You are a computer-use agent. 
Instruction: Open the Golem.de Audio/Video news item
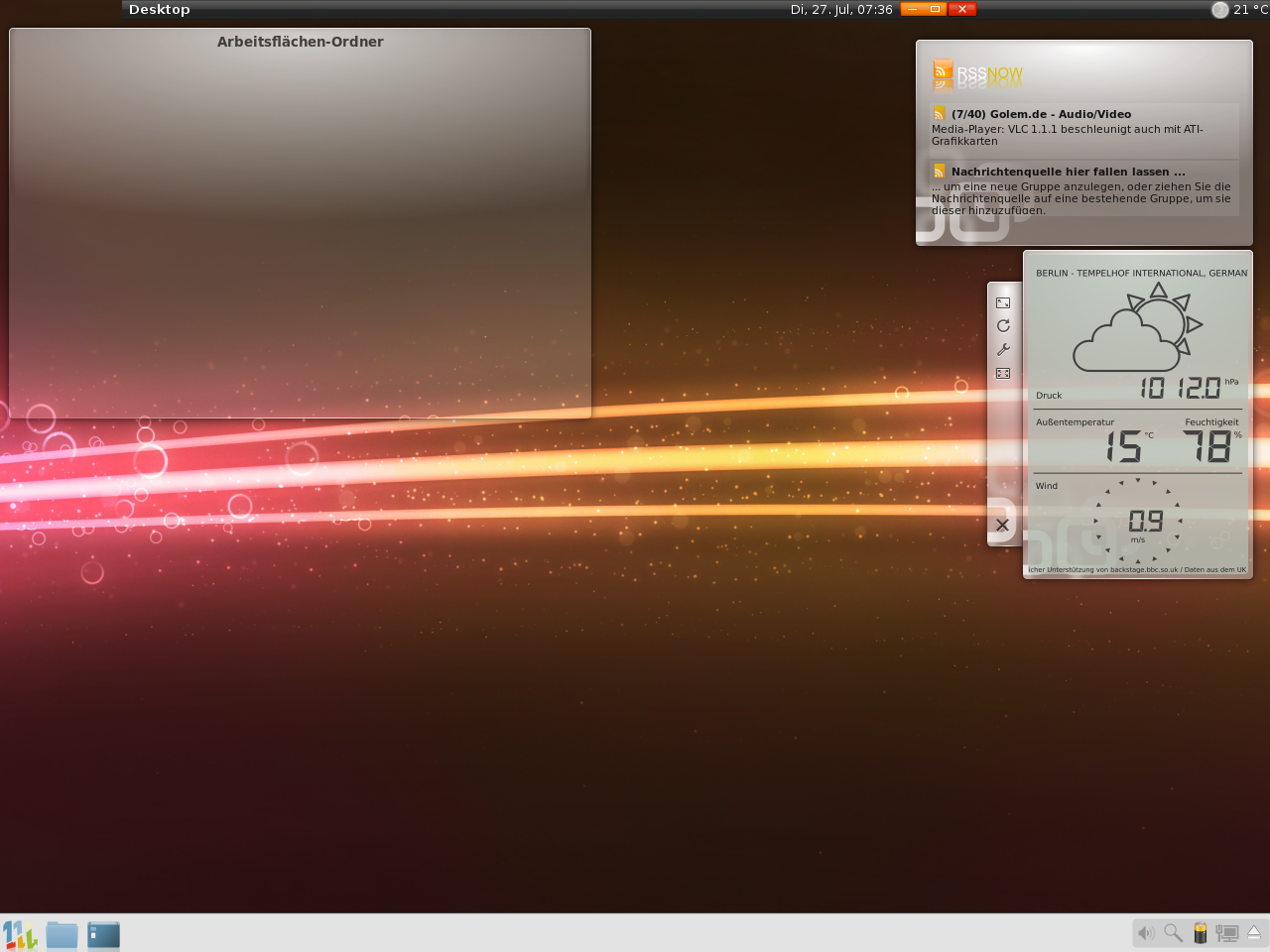(x=1040, y=114)
